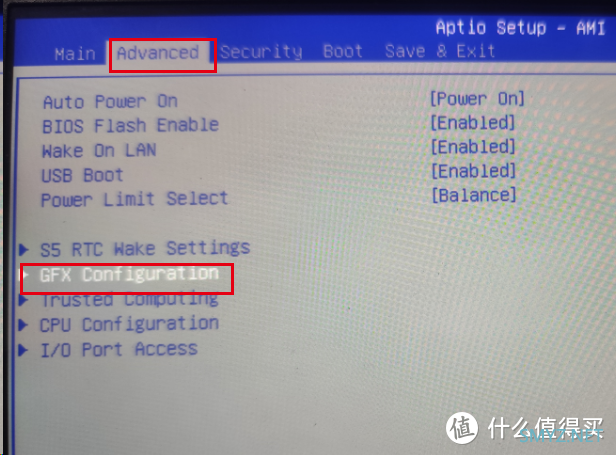Screen dimensions: 616x455
Task: Toggle Wake On LAN Enabled value
Action: click(x=473, y=147)
